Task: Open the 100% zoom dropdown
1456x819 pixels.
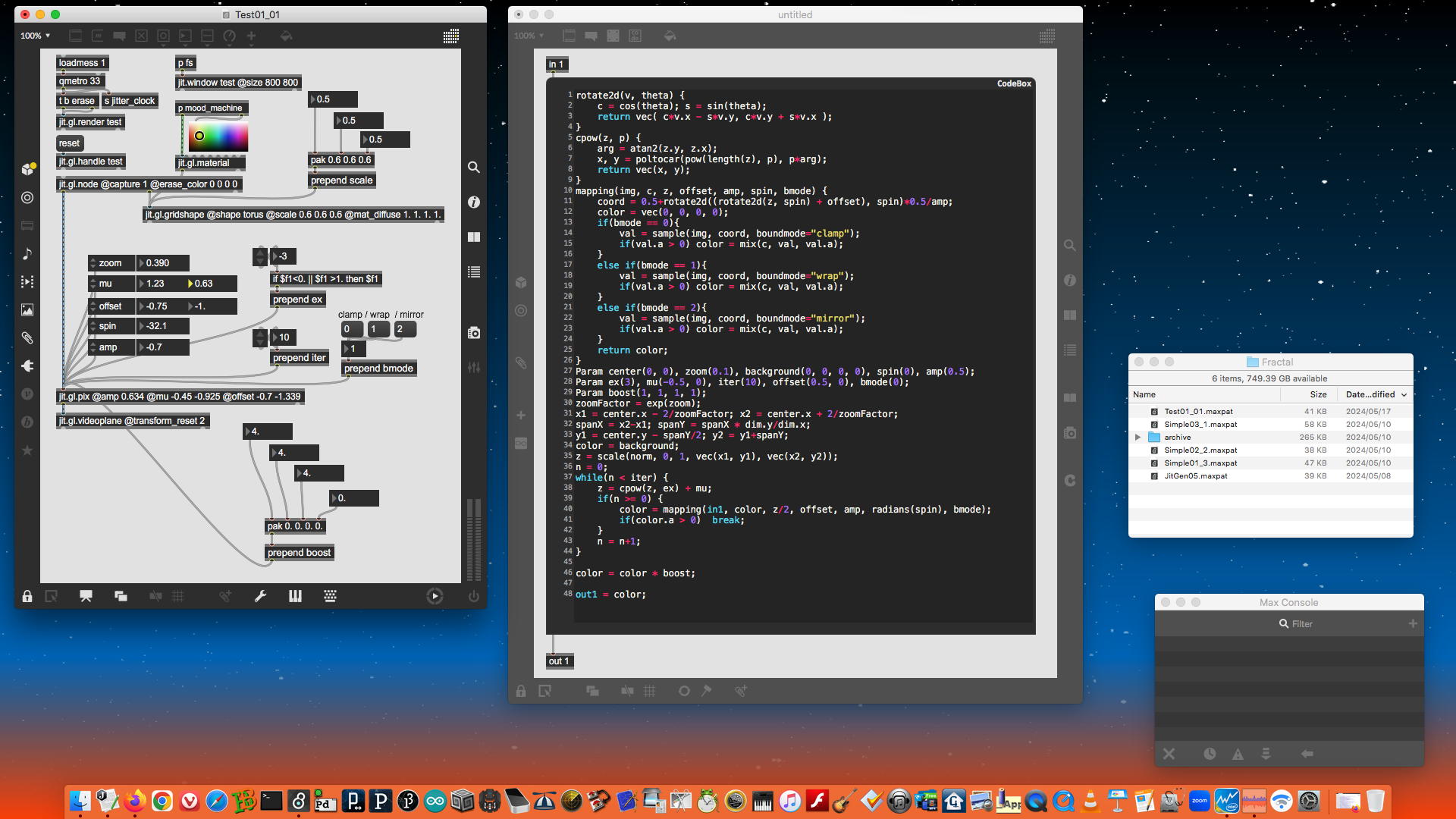Action: point(35,36)
